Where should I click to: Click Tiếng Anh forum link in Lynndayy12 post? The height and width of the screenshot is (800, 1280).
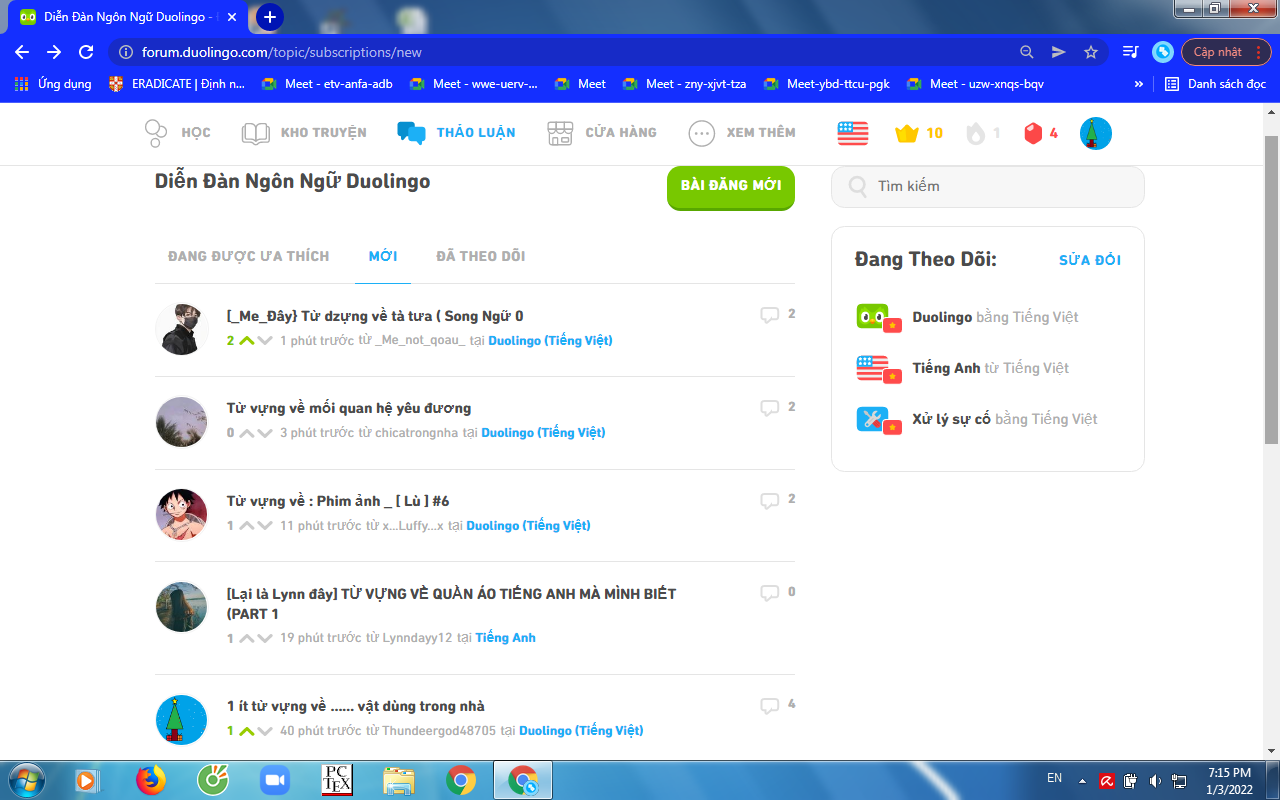point(506,638)
